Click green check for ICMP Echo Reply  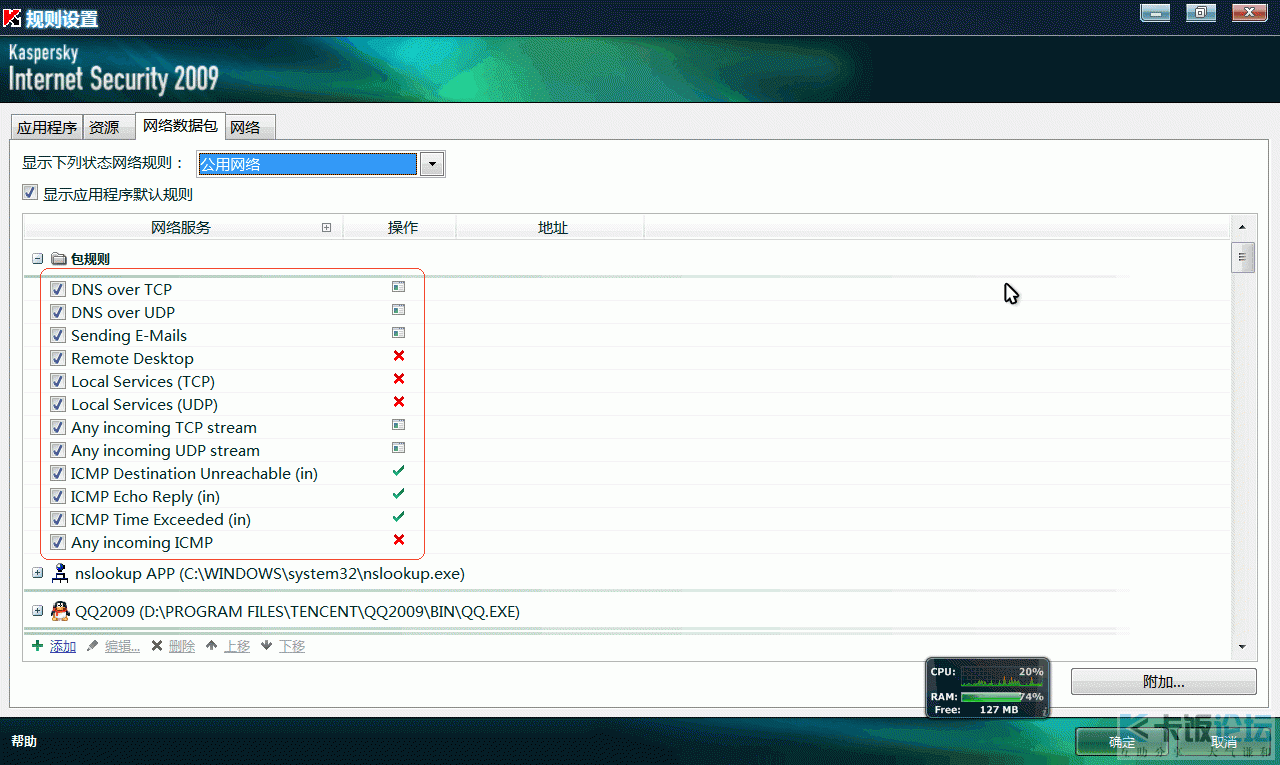coord(399,494)
